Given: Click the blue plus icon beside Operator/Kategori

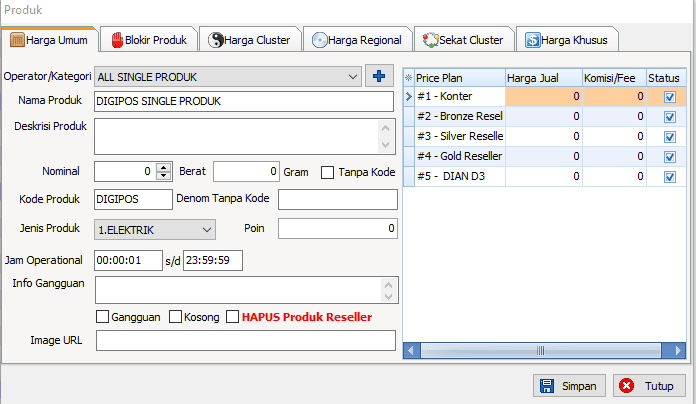Looking at the screenshot, I should point(380,76).
